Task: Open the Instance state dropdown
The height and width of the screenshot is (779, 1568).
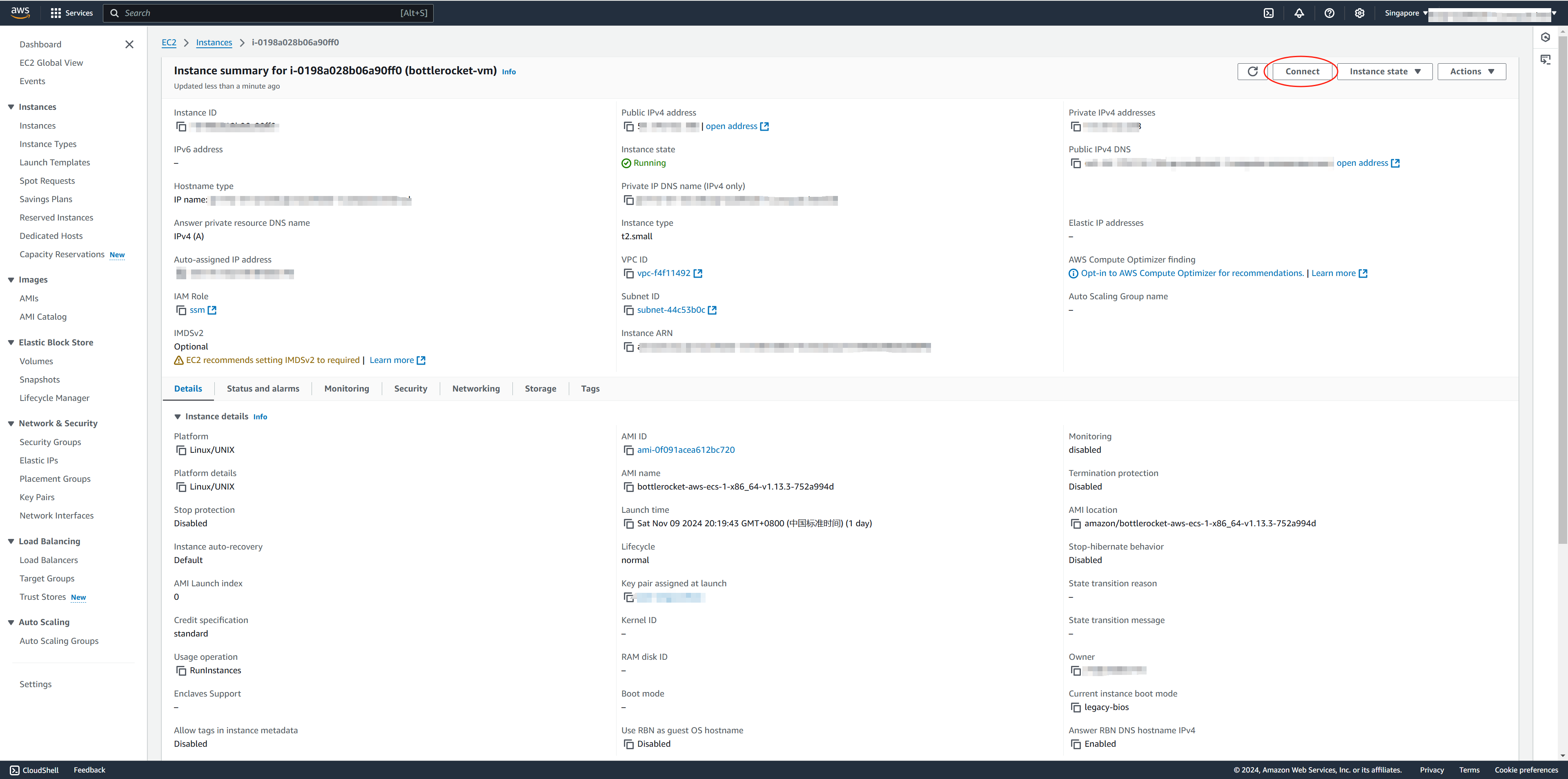Action: [1385, 71]
